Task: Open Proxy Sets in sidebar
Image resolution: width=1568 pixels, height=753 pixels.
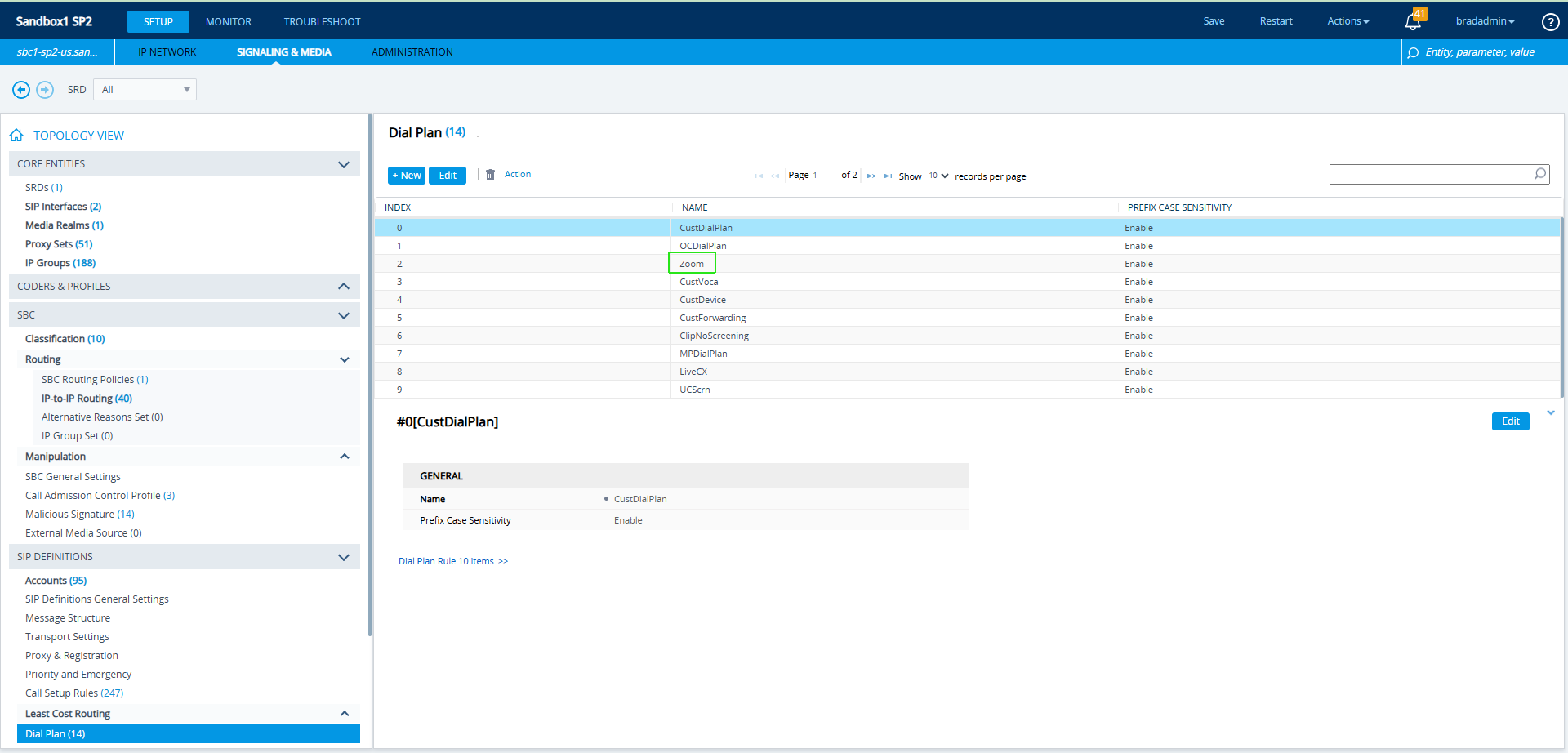Action: (59, 244)
